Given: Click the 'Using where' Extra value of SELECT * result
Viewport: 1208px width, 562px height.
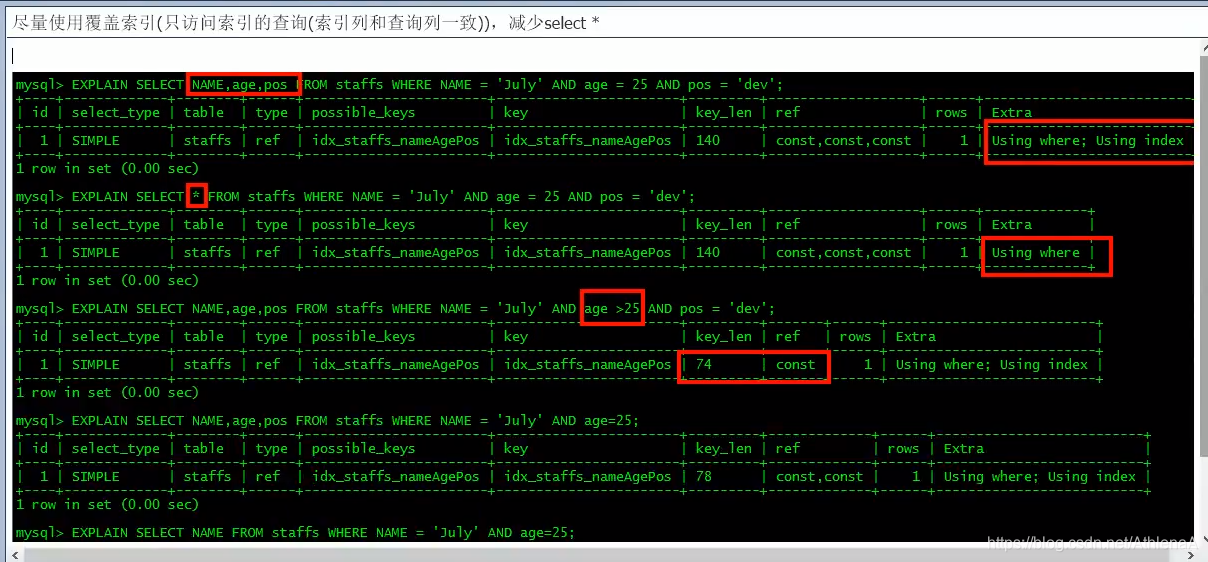Looking at the screenshot, I should click(1036, 253).
